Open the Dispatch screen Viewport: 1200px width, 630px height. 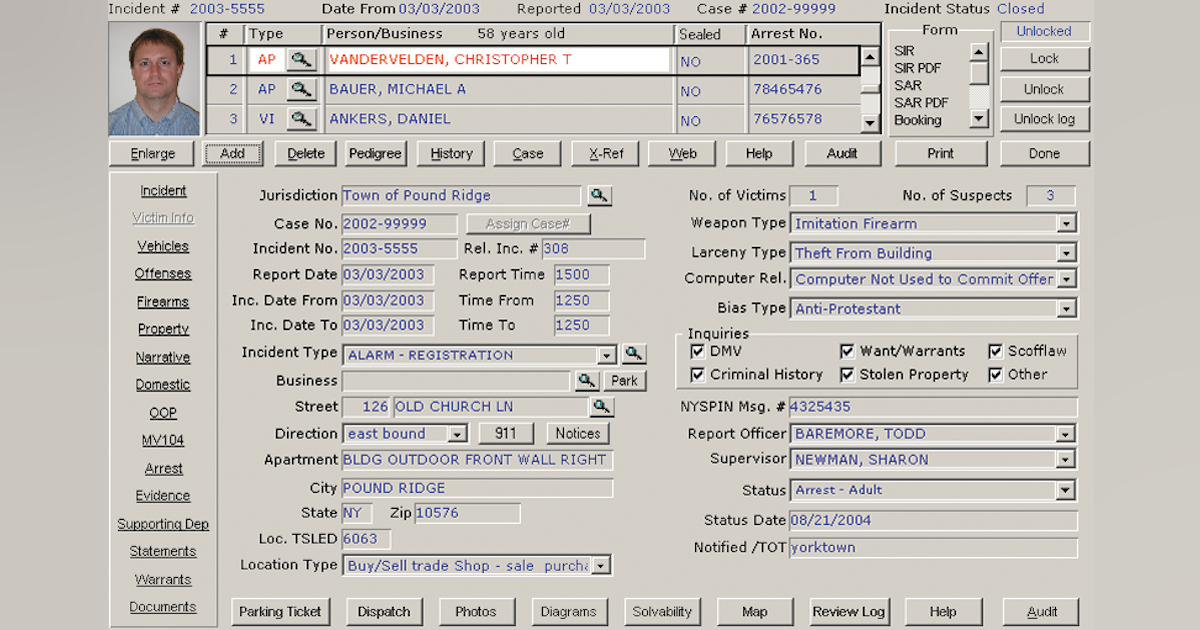[384, 611]
